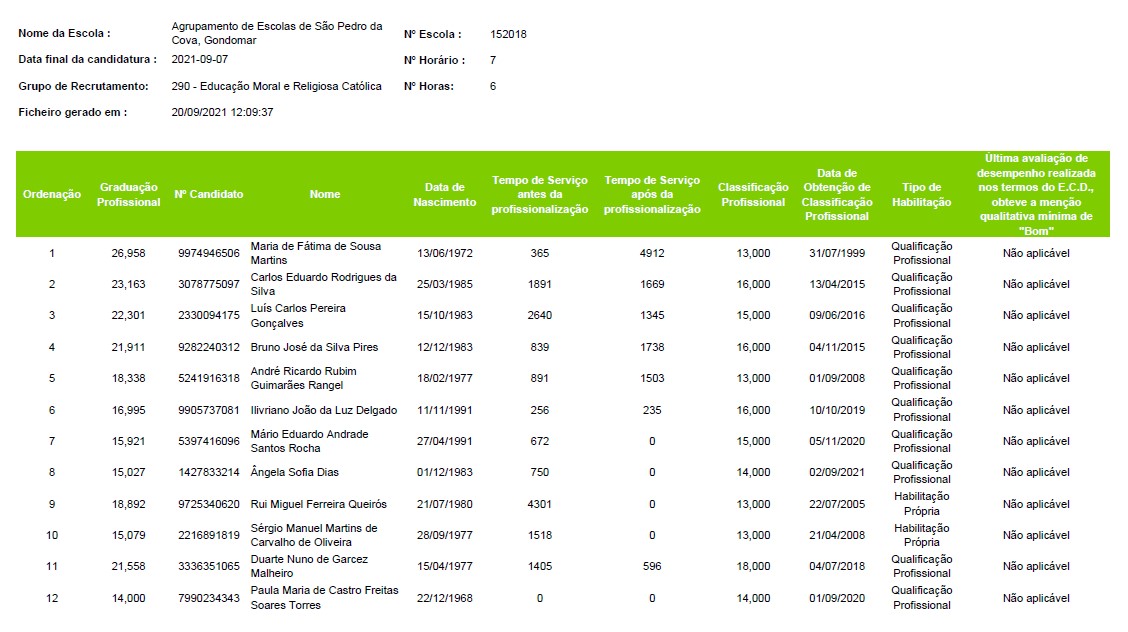Click Habilitação Própria in Sérgio Manuel's row
The height and width of the screenshot is (632, 1128).
921,535
